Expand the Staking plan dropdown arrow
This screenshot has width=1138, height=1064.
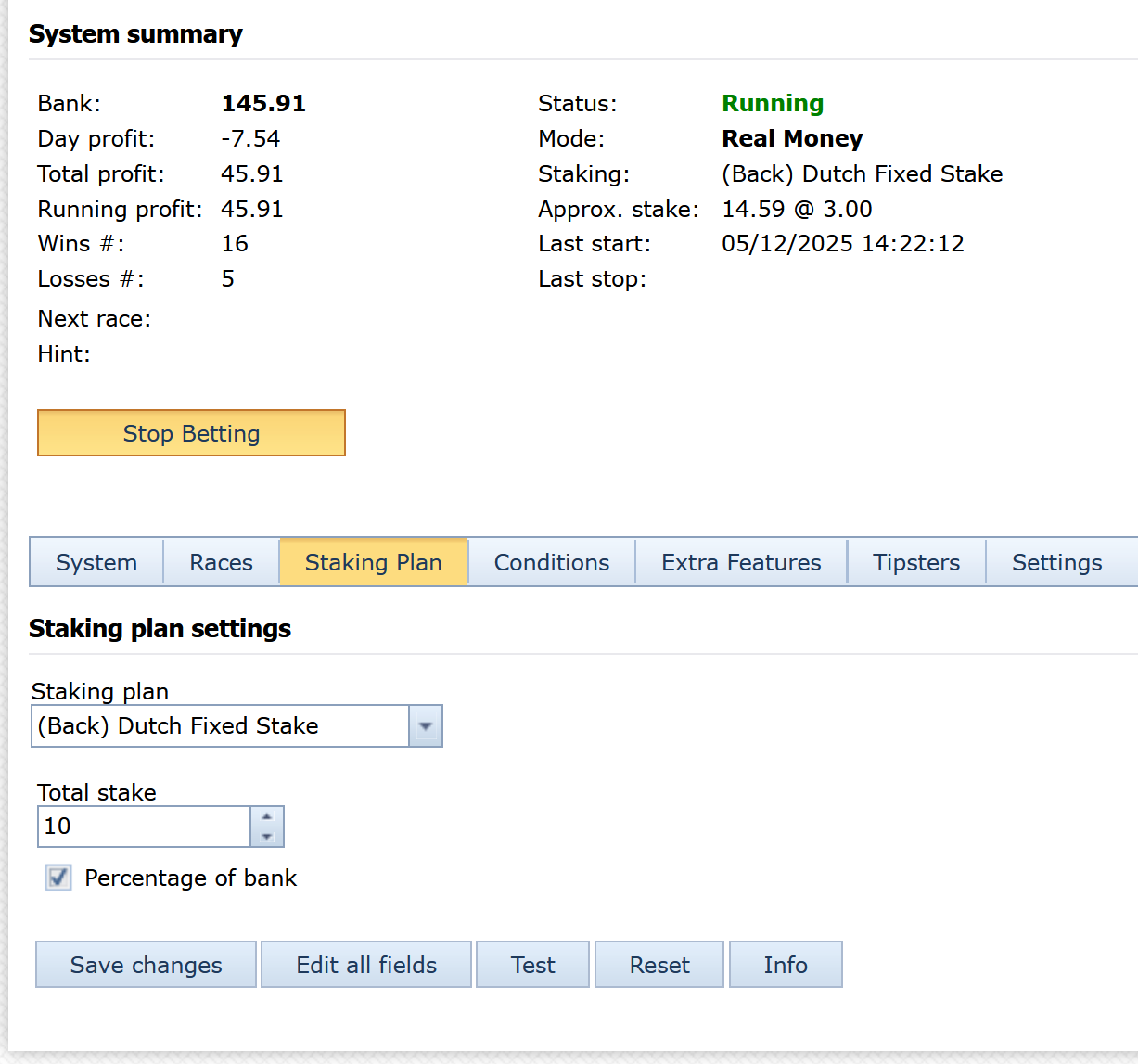426,726
